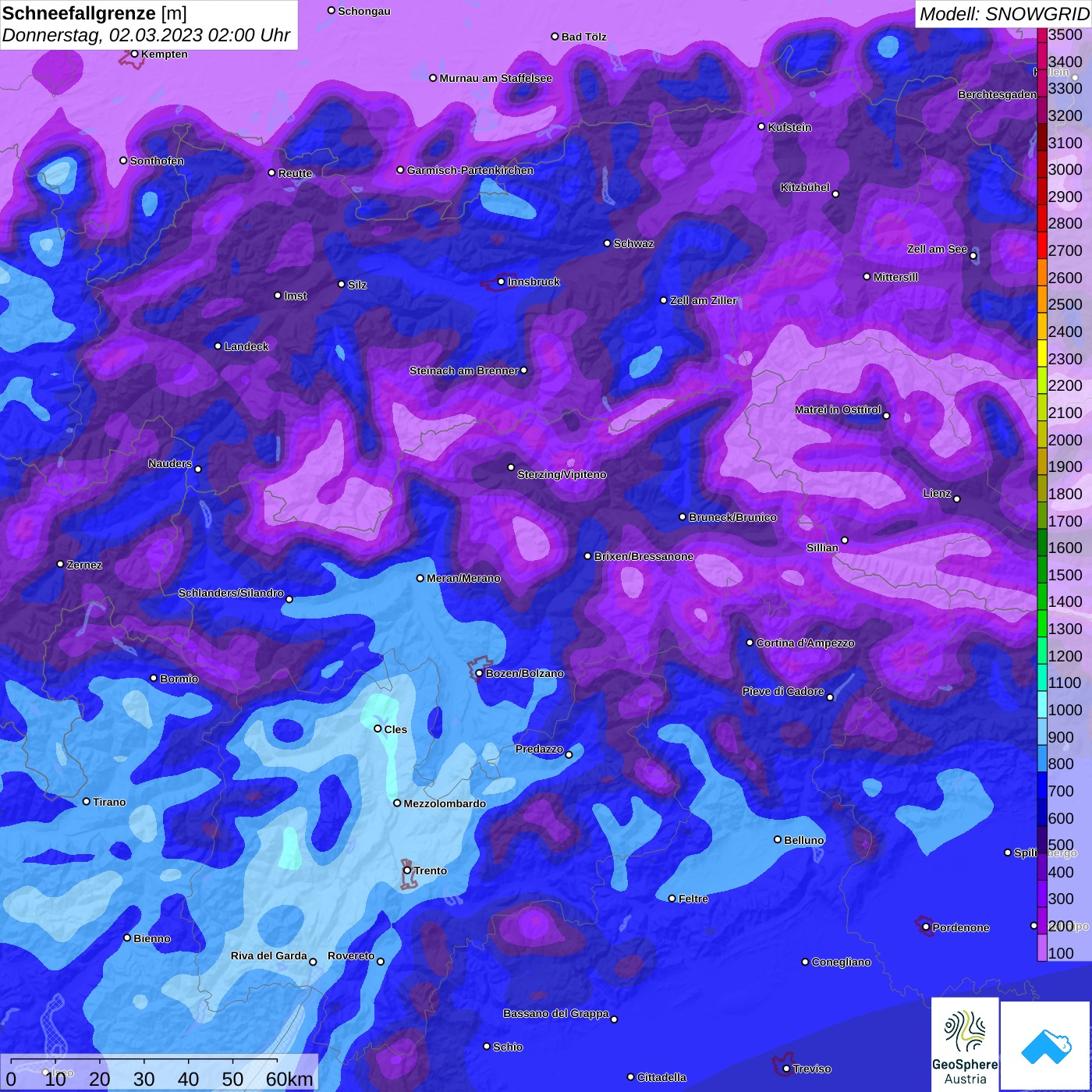Click the Trento city marker circle

pos(407,870)
